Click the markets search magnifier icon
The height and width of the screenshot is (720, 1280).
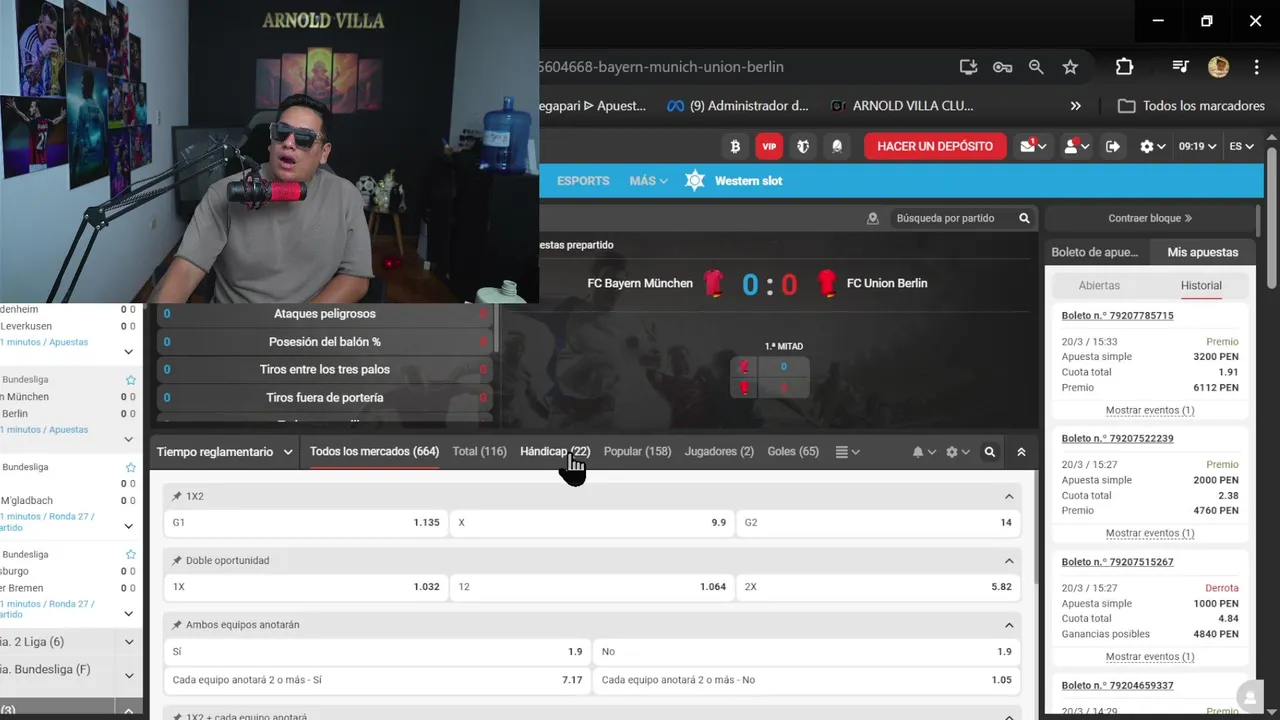990,452
